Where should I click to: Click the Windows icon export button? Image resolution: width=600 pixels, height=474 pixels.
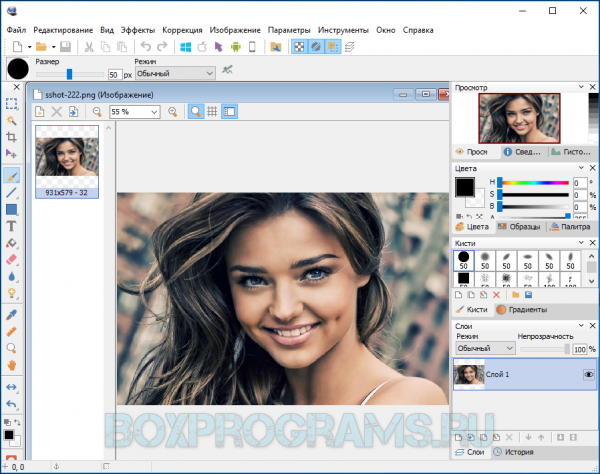[x=186, y=47]
